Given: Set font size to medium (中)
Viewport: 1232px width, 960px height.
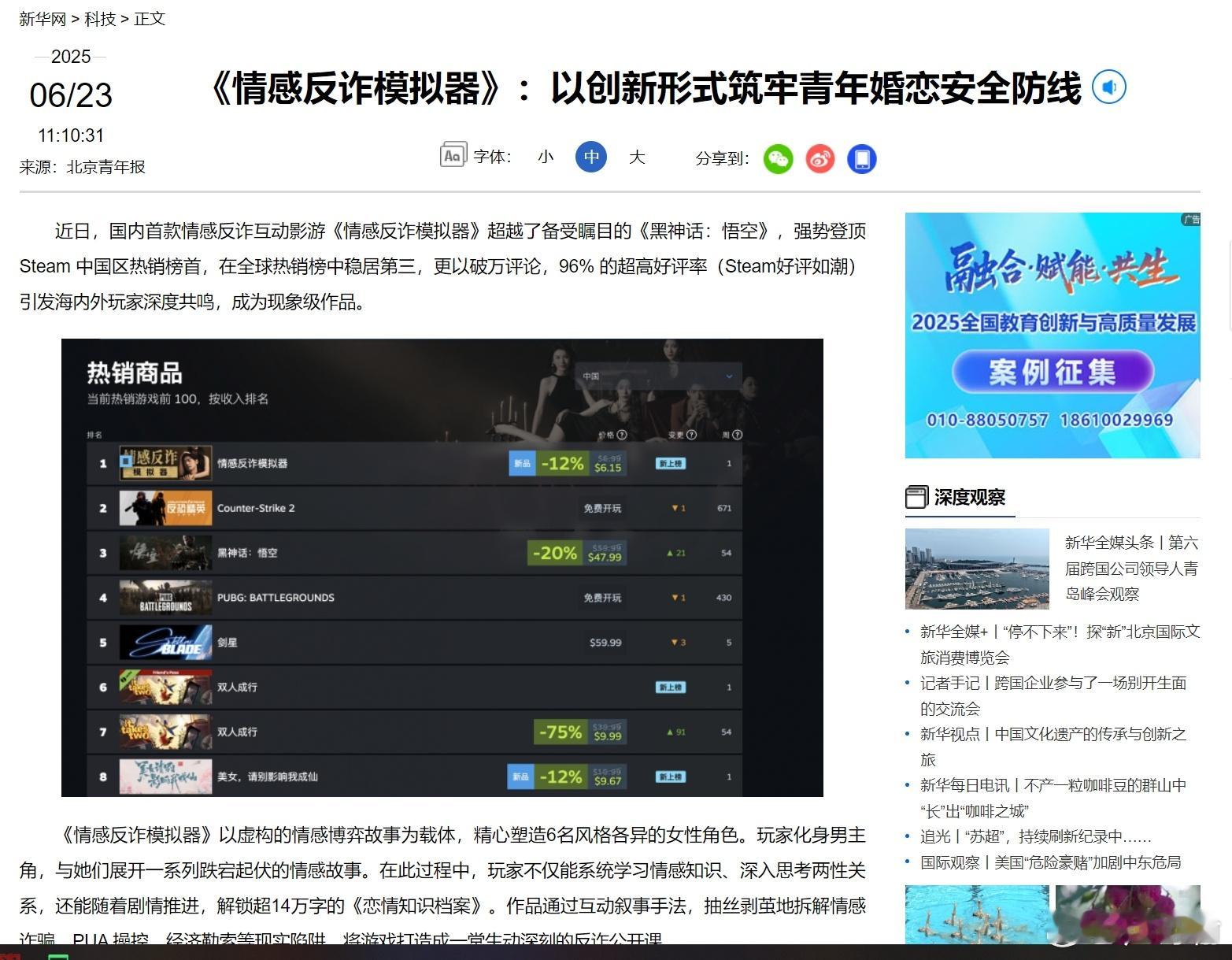Looking at the screenshot, I should point(591,157).
